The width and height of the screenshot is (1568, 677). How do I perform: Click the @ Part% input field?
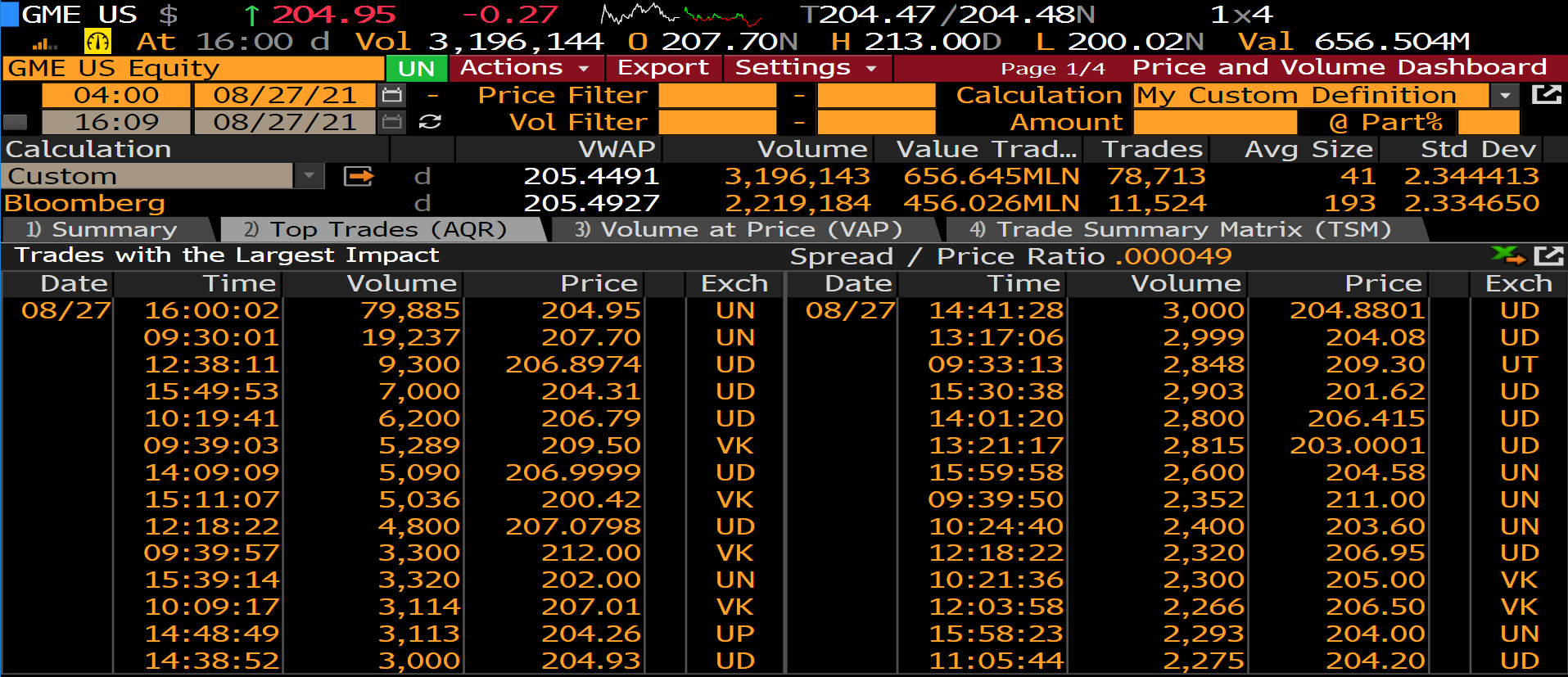1489,122
